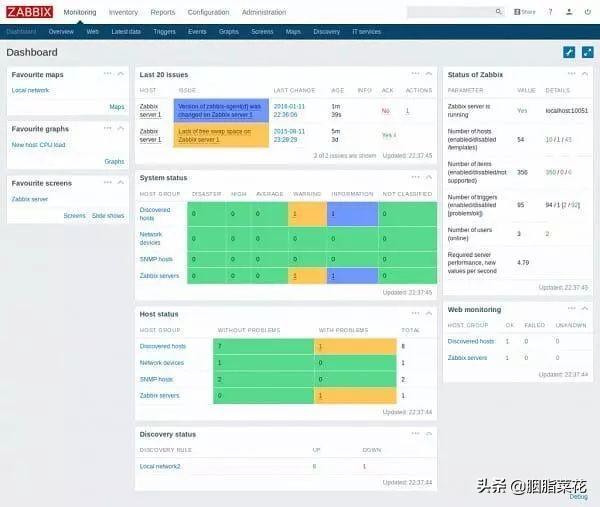Open the Configuration menu
Viewport: 600px width, 507px height.
pos(208,12)
